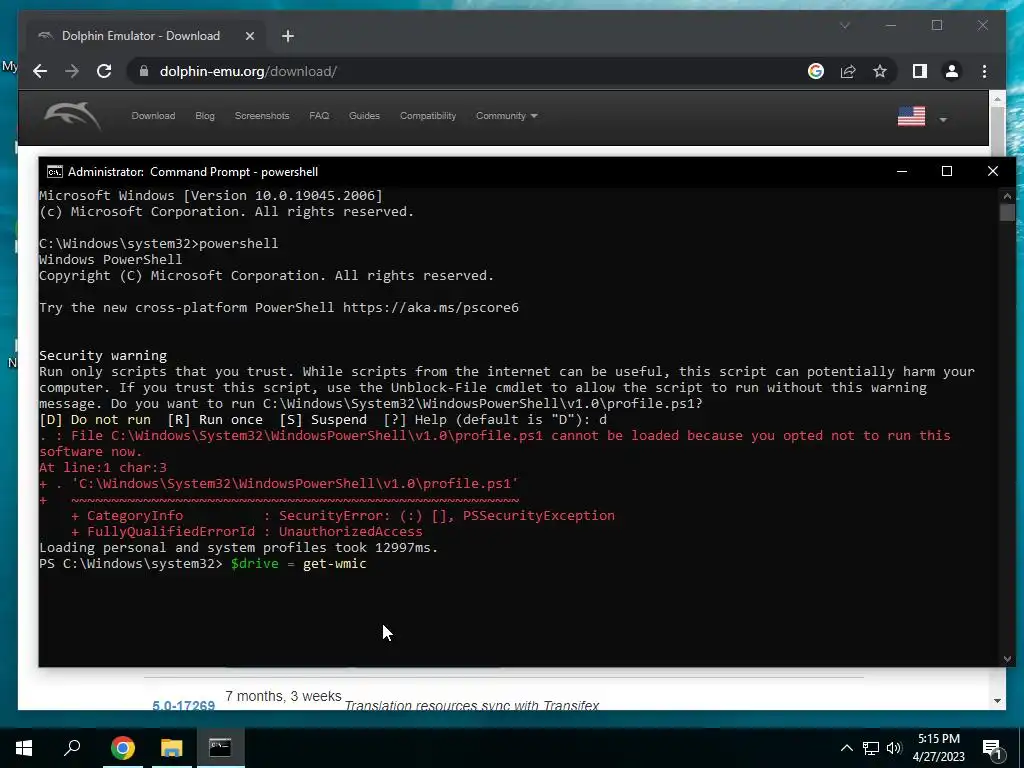The height and width of the screenshot is (768, 1024).
Task: Open Compatibility in Dolphin site nav
Action: 428,116
